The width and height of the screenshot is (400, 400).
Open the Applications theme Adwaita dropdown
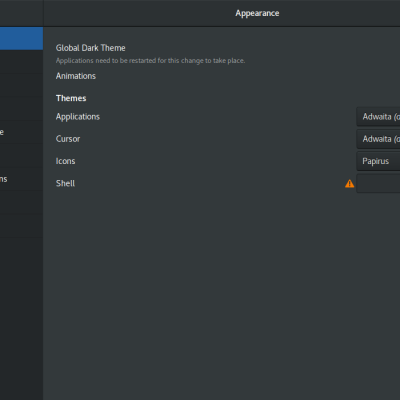point(378,117)
